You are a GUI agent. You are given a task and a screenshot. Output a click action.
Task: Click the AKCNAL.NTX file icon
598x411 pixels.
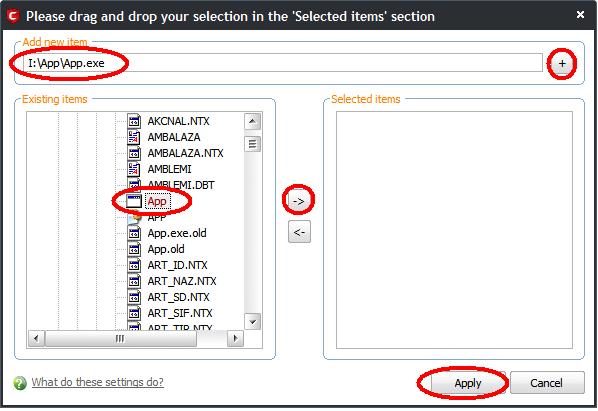(134, 121)
